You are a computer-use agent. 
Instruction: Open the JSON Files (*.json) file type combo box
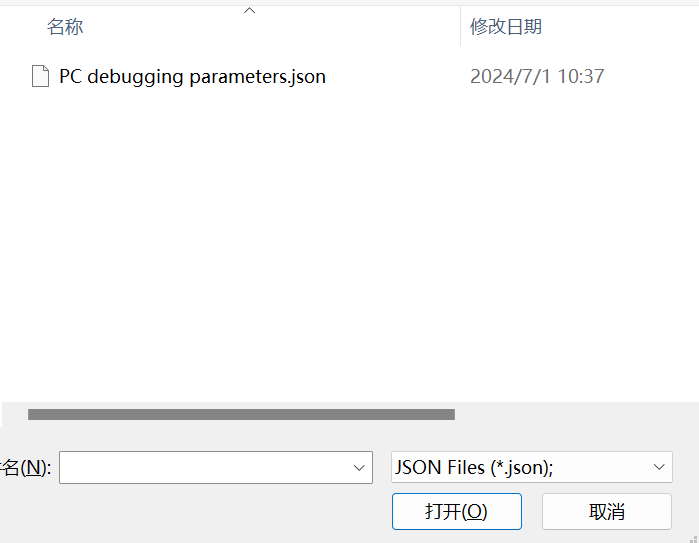(x=532, y=467)
